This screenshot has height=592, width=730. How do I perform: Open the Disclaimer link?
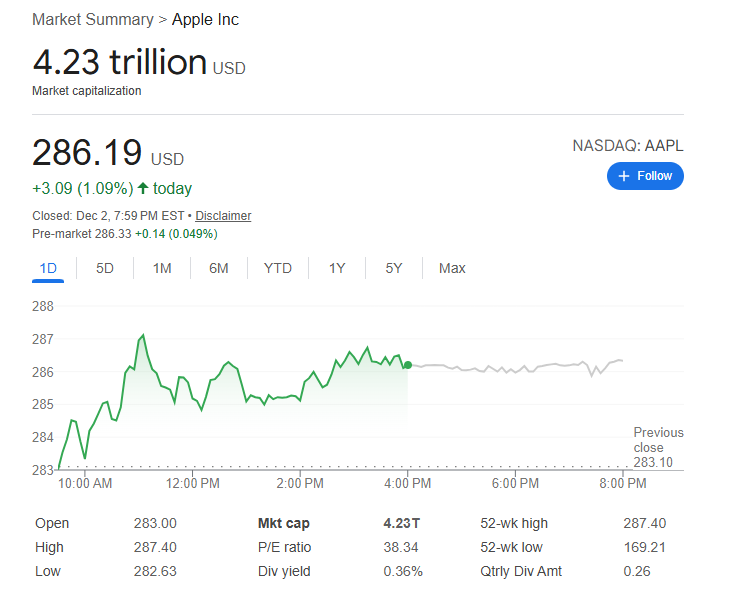pos(223,216)
